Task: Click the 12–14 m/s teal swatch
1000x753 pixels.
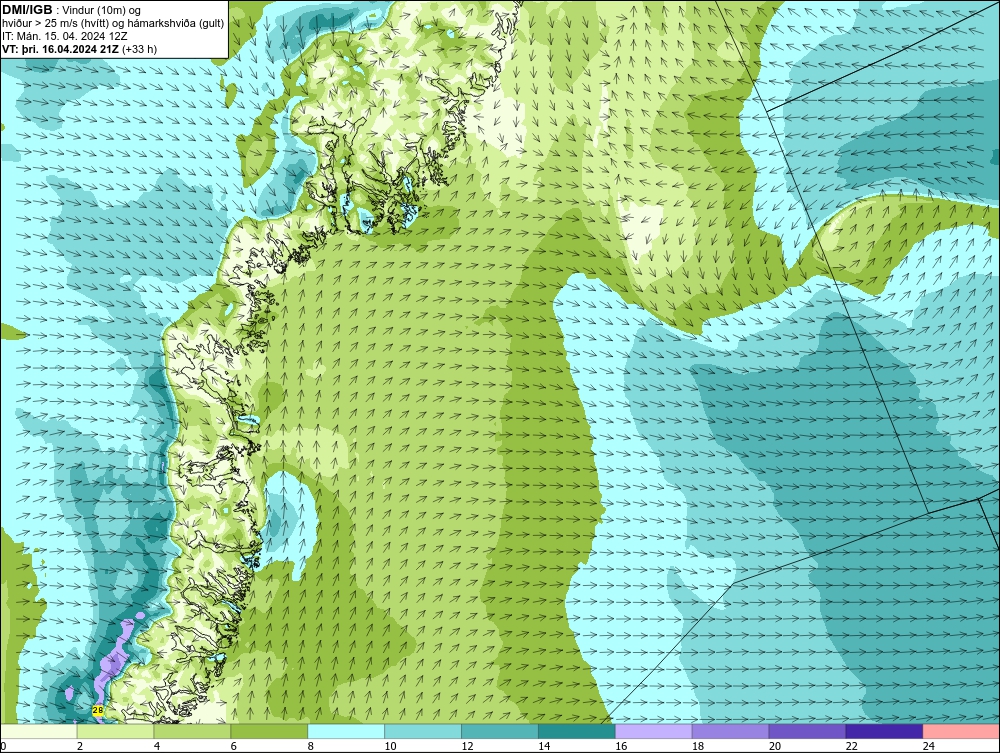Action: pyautogui.click(x=499, y=731)
